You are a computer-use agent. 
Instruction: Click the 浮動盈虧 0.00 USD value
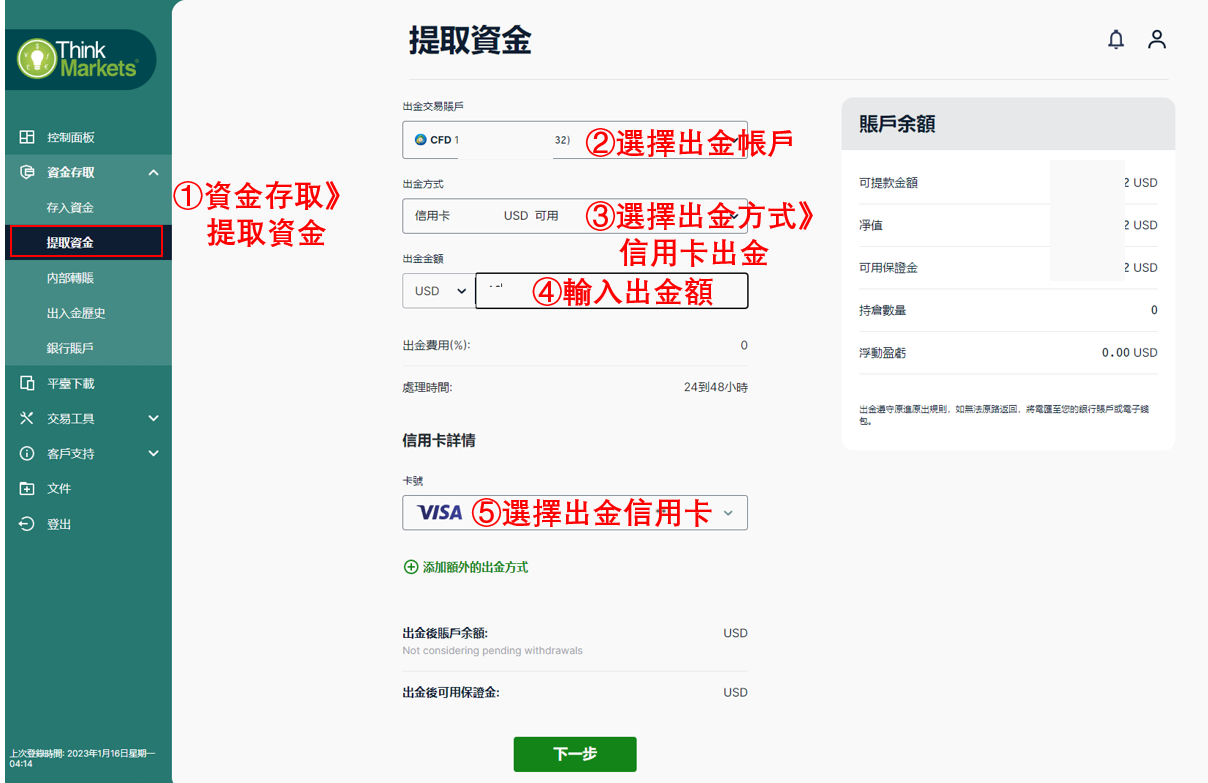click(1129, 353)
